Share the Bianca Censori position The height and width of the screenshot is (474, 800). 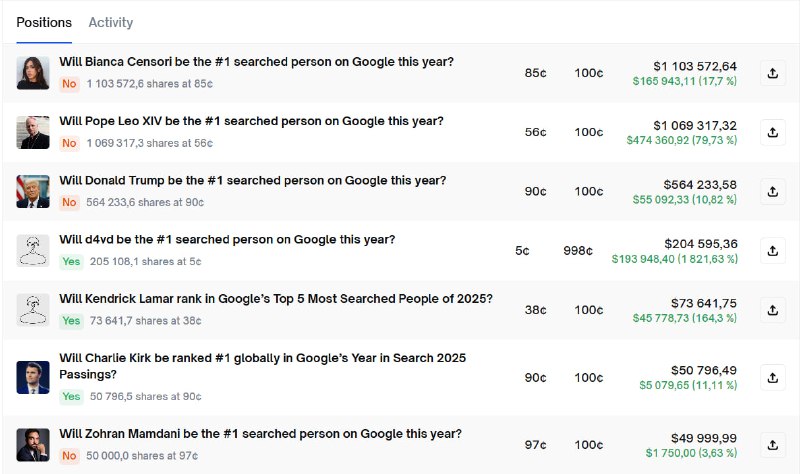pos(772,73)
